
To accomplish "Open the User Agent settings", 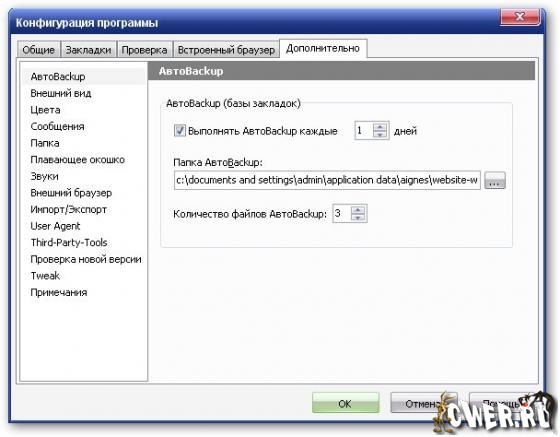I will (x=55, y=226).
